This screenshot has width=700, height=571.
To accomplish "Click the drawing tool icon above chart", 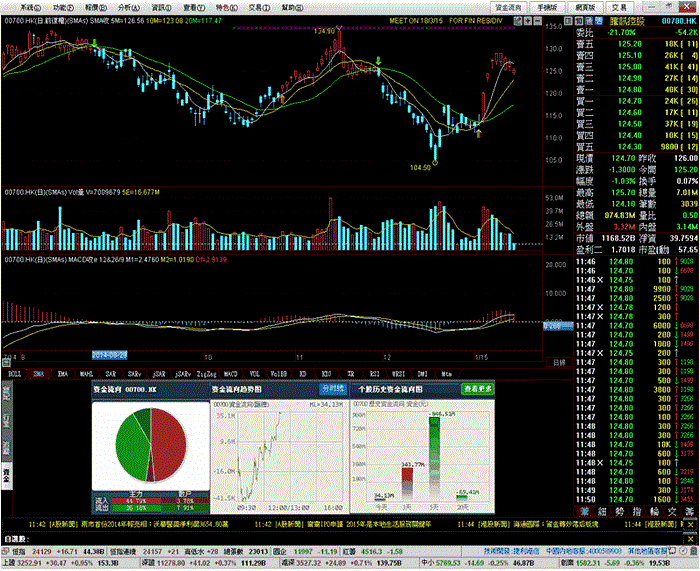I will (x=518, y=21).
